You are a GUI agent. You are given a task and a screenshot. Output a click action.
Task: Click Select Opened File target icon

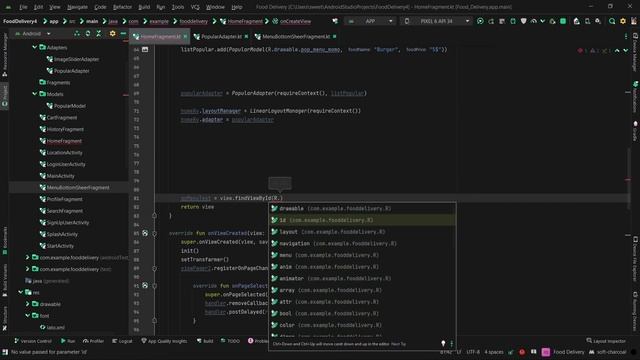(77, 33)
